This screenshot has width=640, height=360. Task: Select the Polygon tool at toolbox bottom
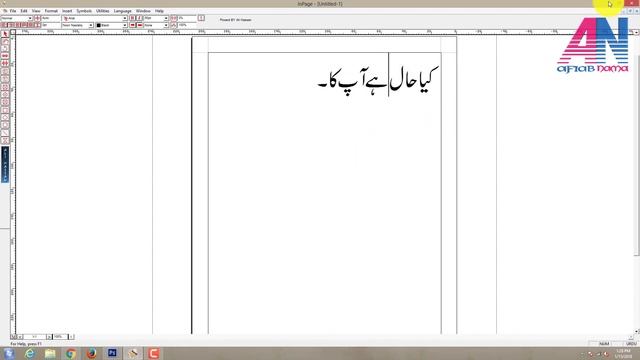click(x=5, y=141)
